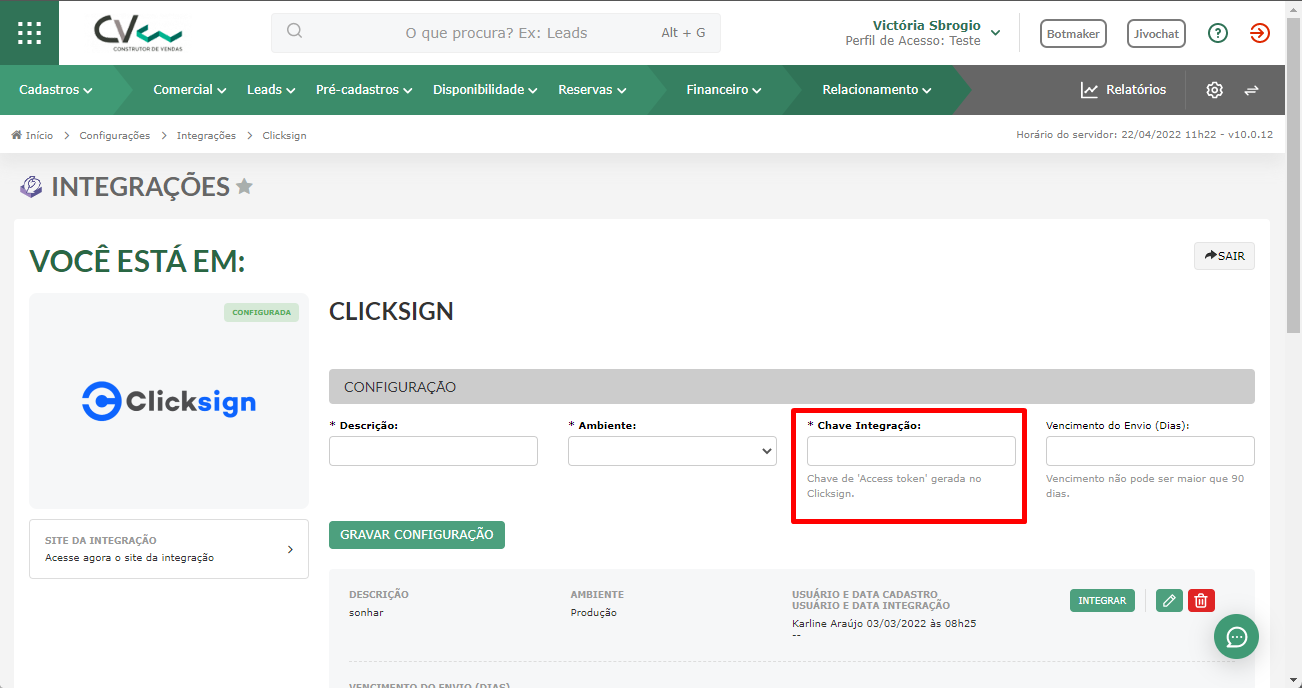
Task: Go to Integrações breadcrumb link
Action: point(206,135)
